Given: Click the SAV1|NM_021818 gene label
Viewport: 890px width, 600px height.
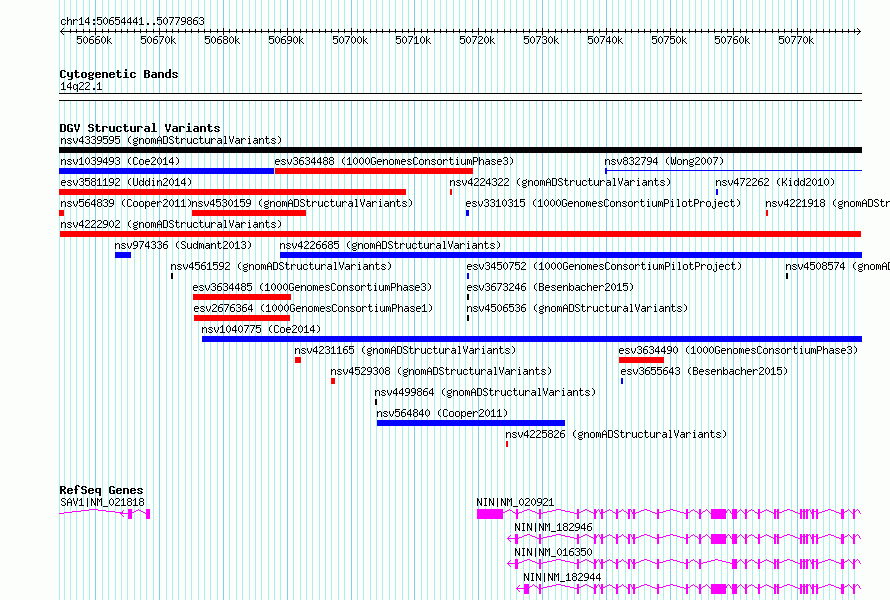Looking at the screenshot, I should pos(102,502).
